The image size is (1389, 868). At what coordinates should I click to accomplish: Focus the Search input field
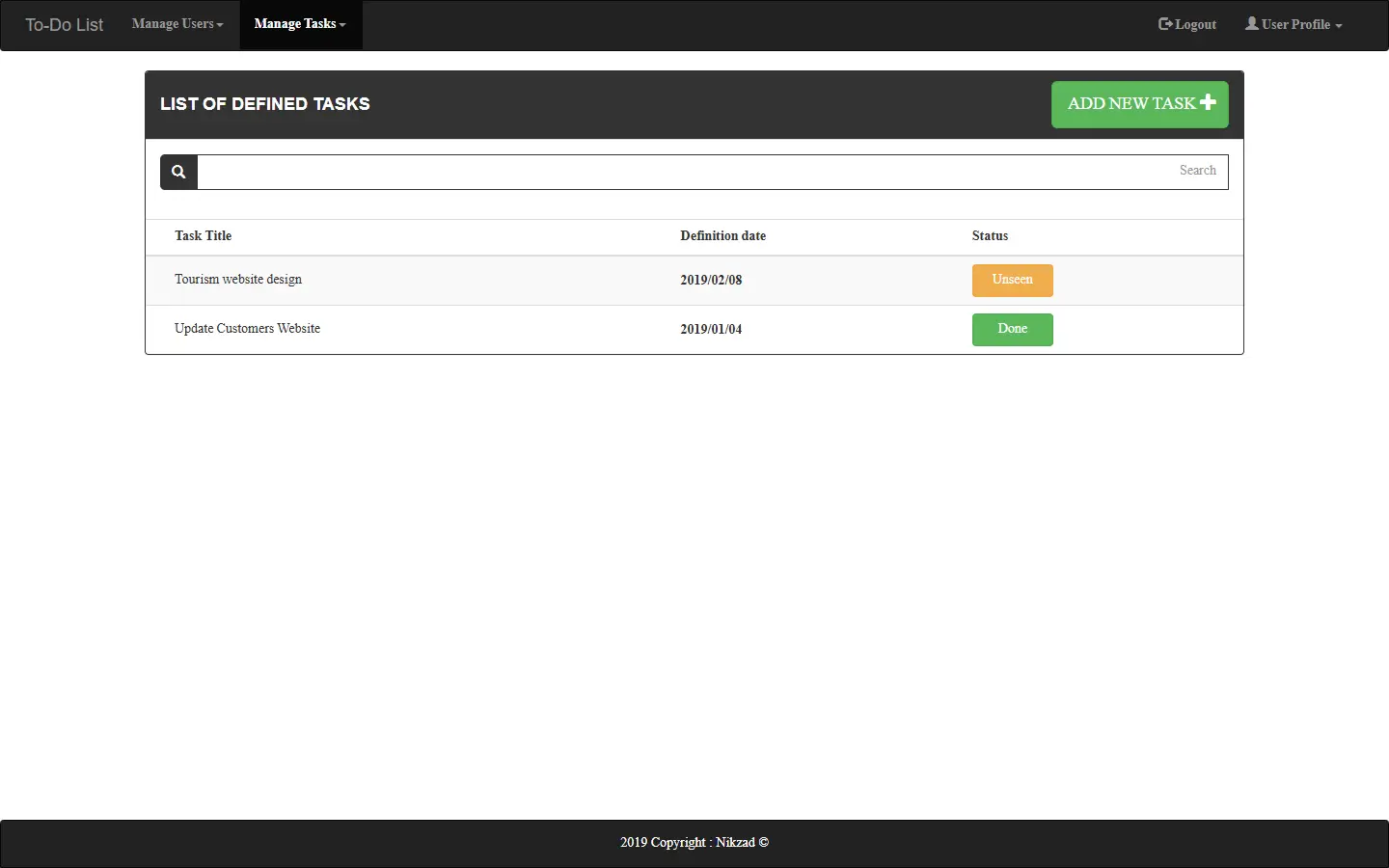(713, 172)
